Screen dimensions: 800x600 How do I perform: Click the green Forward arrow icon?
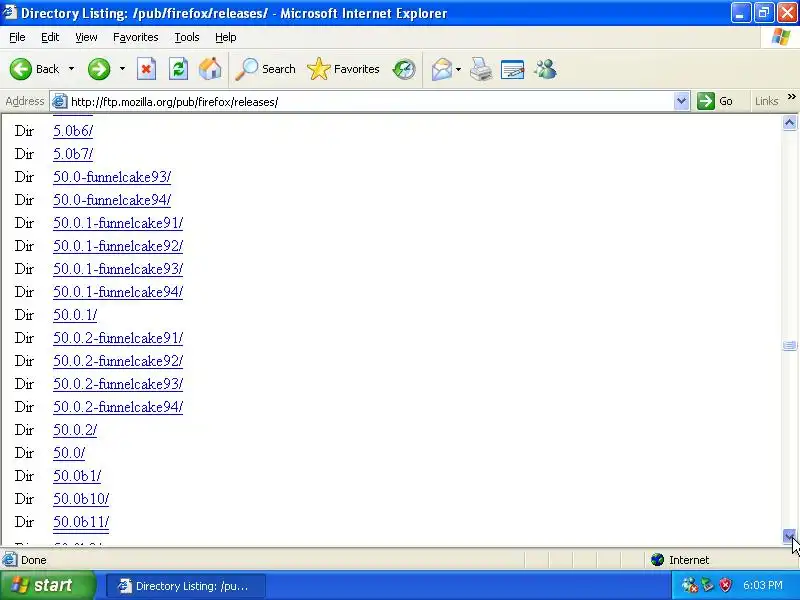[99, 69]
